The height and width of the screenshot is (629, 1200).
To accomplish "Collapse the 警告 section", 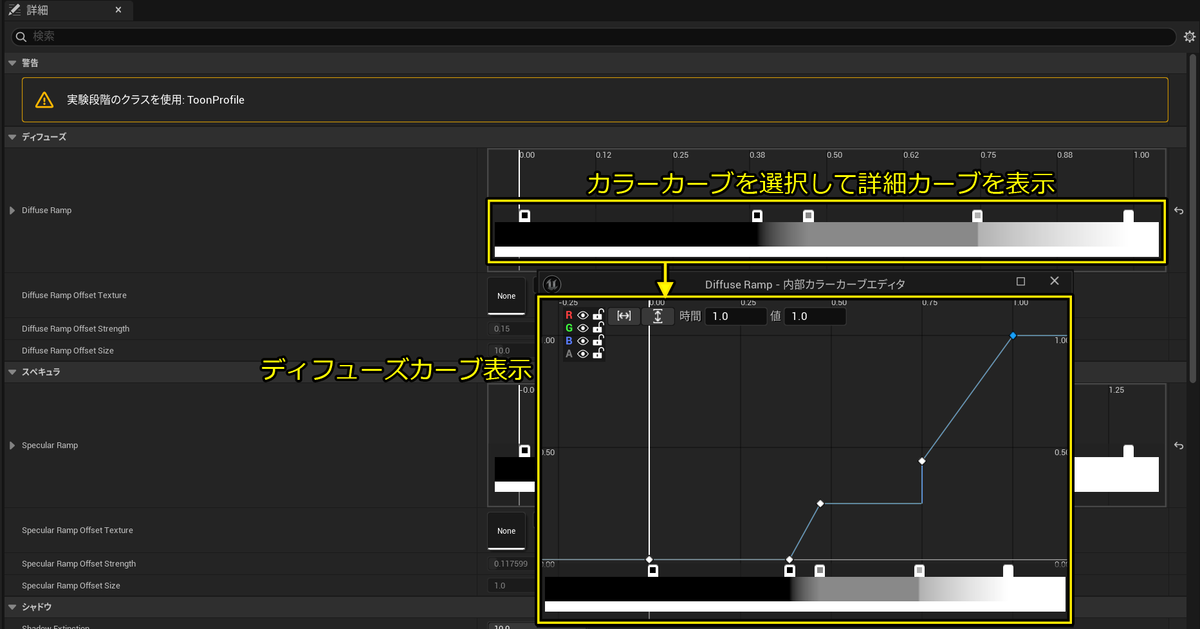I will coord(12,63).
